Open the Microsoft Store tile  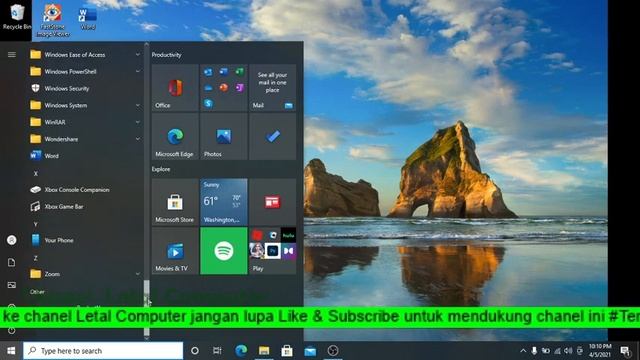(175, 202)
